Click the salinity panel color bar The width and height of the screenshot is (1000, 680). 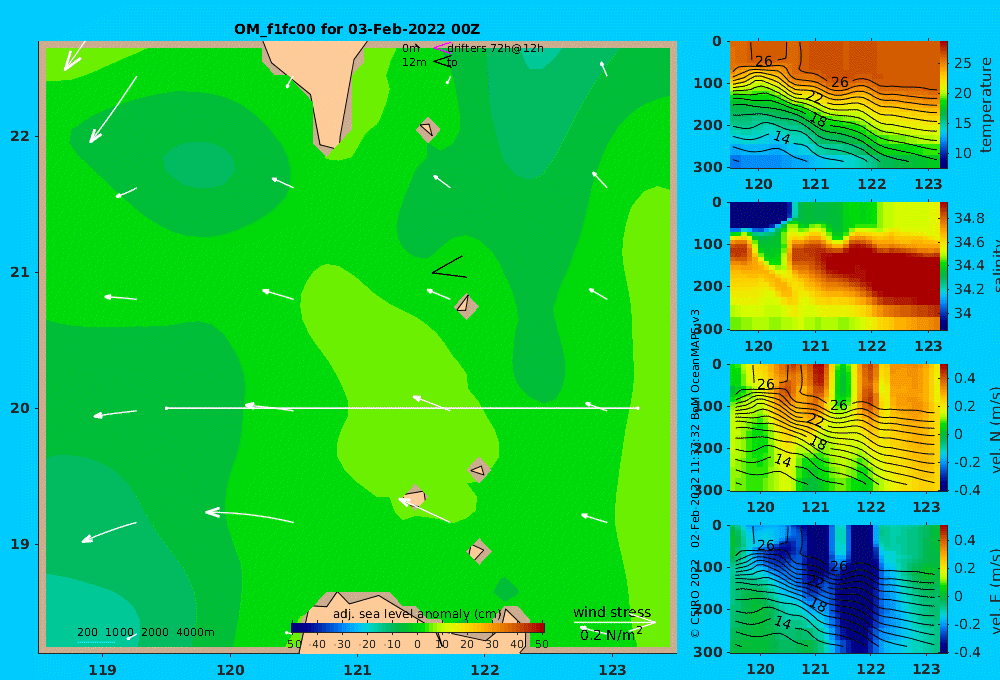(x=943, y=266)
